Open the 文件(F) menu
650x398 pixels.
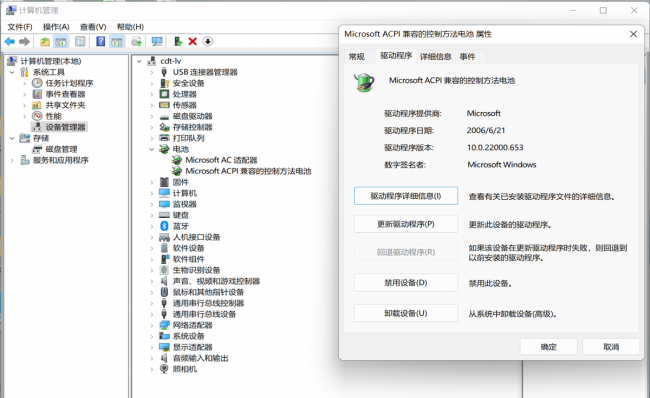20,27
